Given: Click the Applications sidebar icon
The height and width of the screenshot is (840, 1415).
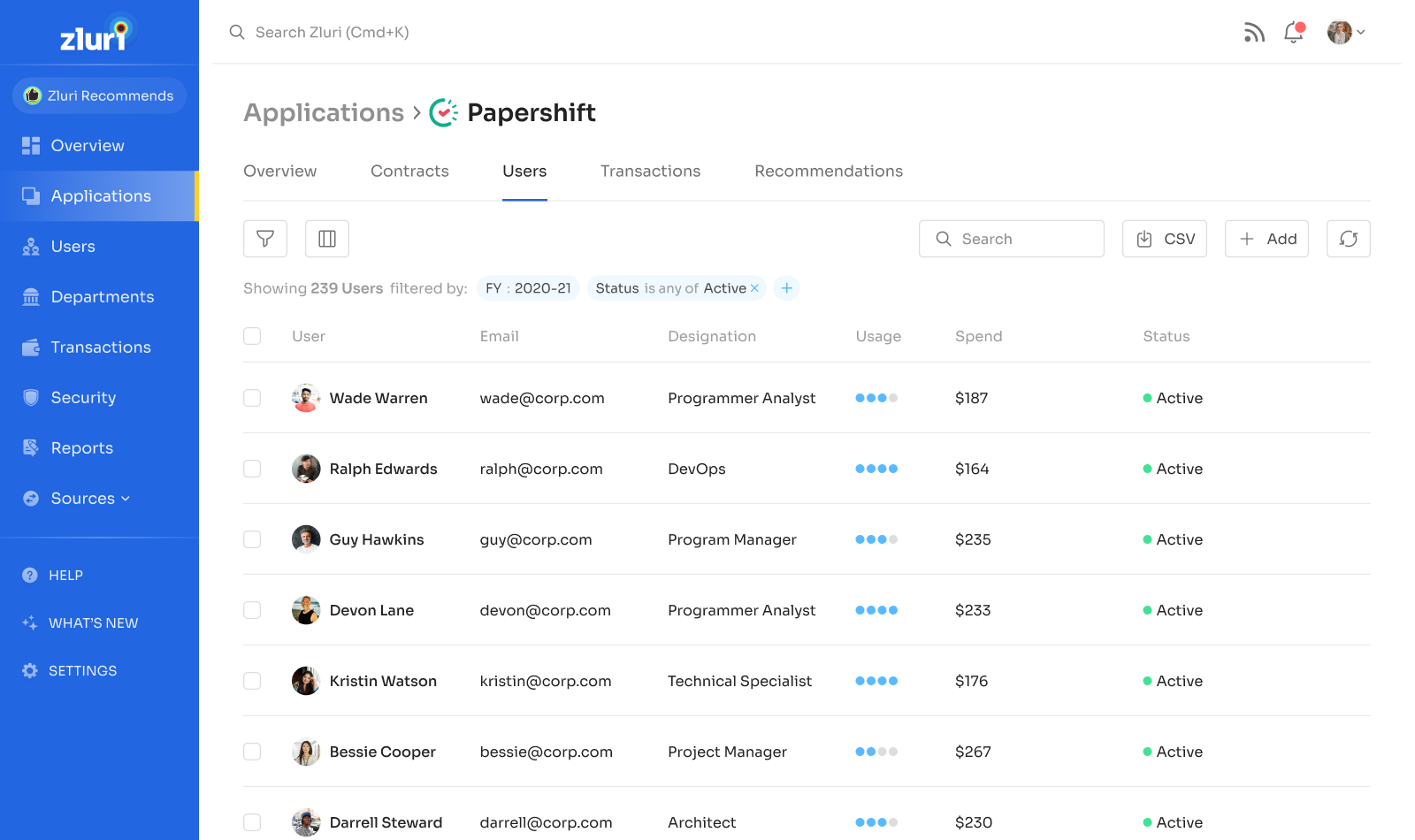Looking at the screenshot, I should click(31, 196).
